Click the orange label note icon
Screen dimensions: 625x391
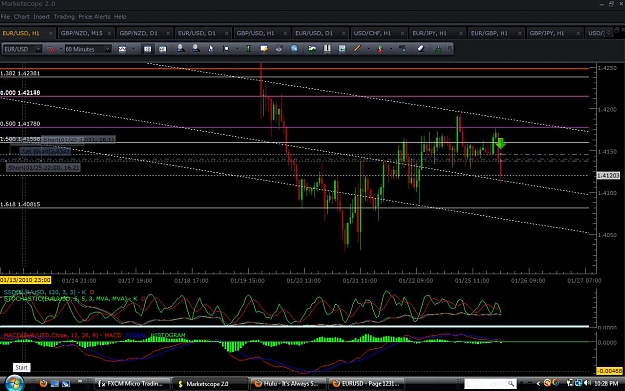pyautogui.click(x=263, y=49)
